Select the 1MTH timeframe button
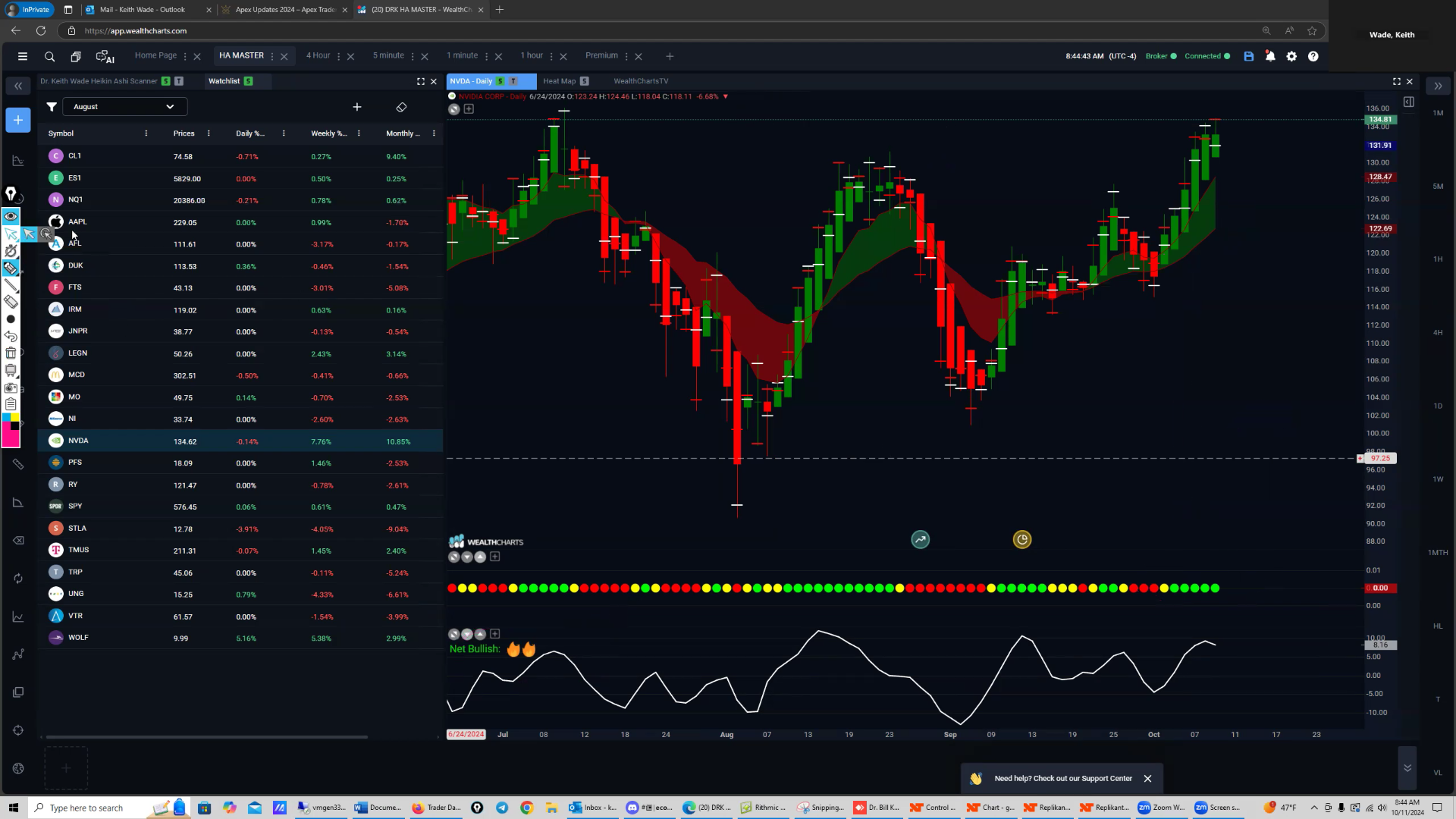 tap(1438, 553)
